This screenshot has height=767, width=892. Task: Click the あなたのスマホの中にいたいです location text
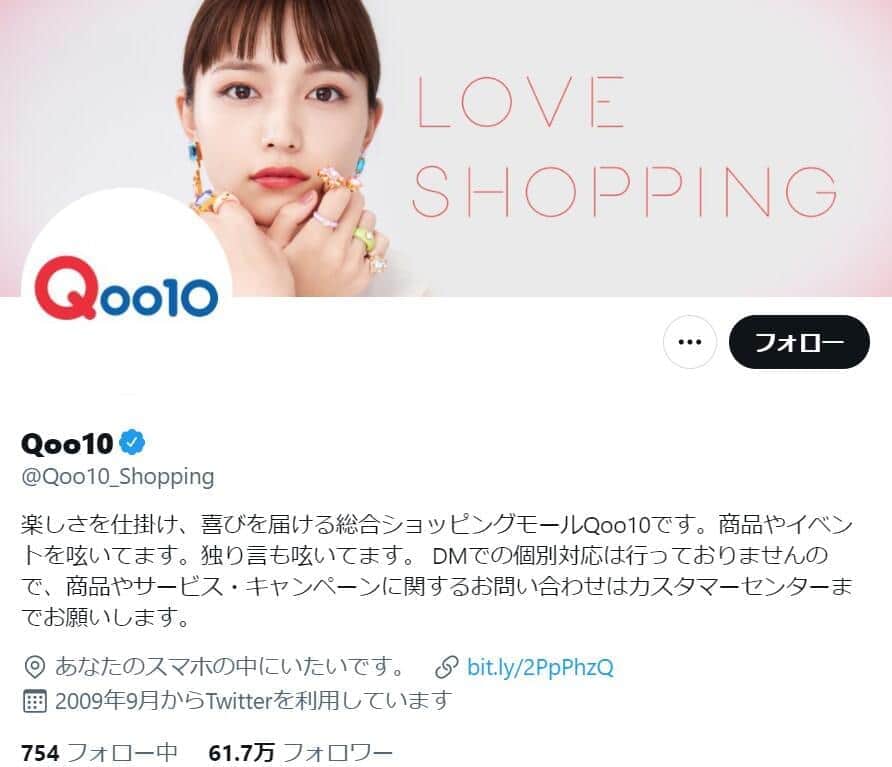(x=229, y=667)
